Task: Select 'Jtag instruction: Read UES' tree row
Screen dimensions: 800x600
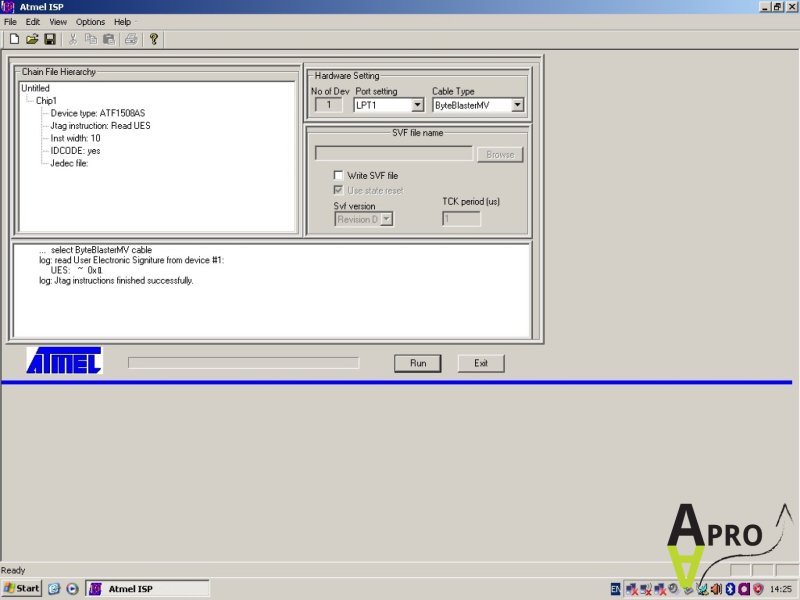Action: (x=100, y=126)
